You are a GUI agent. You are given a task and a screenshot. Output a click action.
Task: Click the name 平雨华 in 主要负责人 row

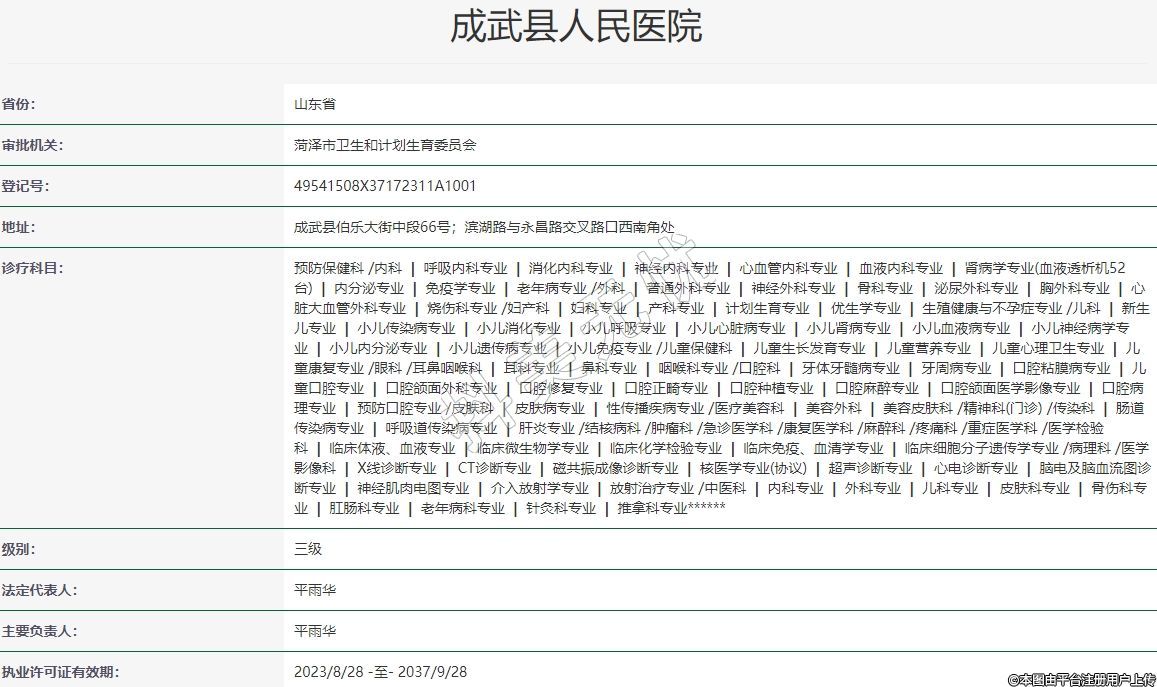tap(314, 631)
